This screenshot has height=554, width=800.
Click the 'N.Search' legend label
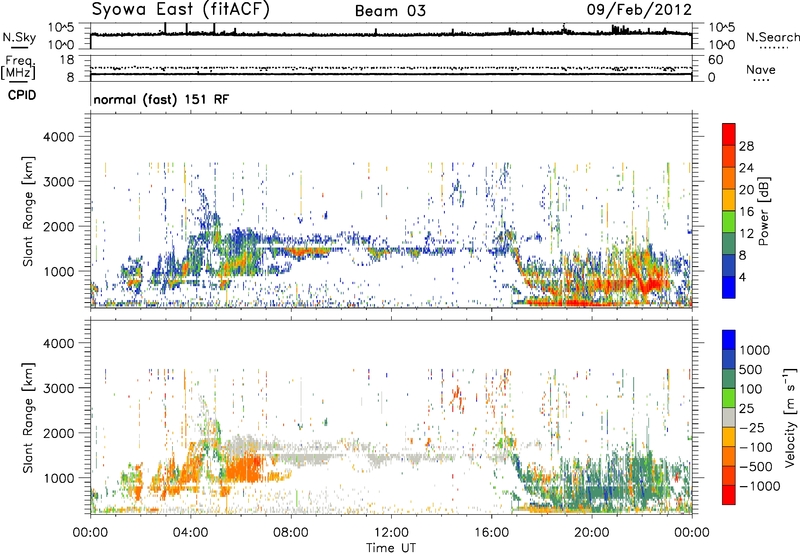[x=772, y=37]
